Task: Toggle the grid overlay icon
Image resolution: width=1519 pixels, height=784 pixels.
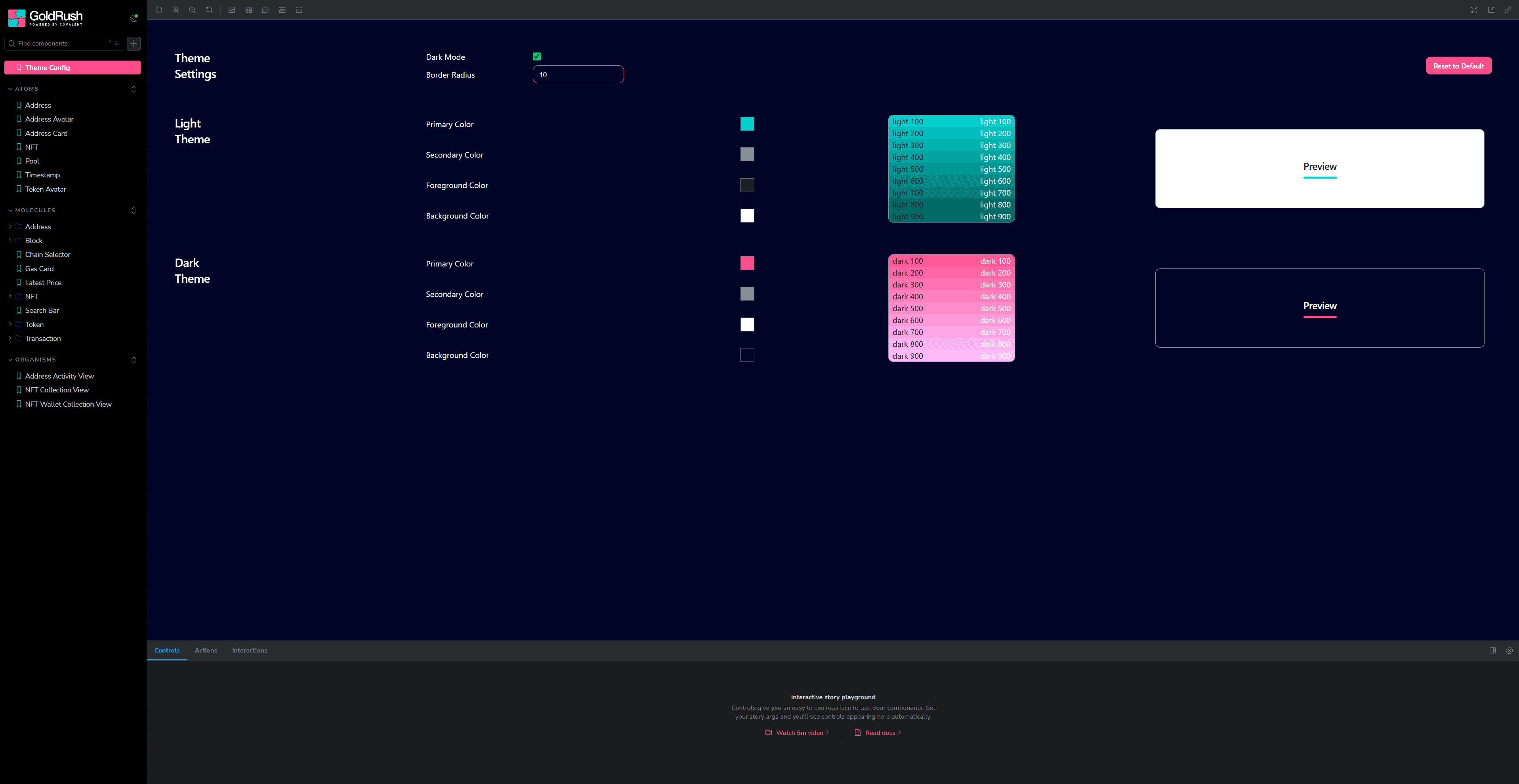Action: pos(249,10)
